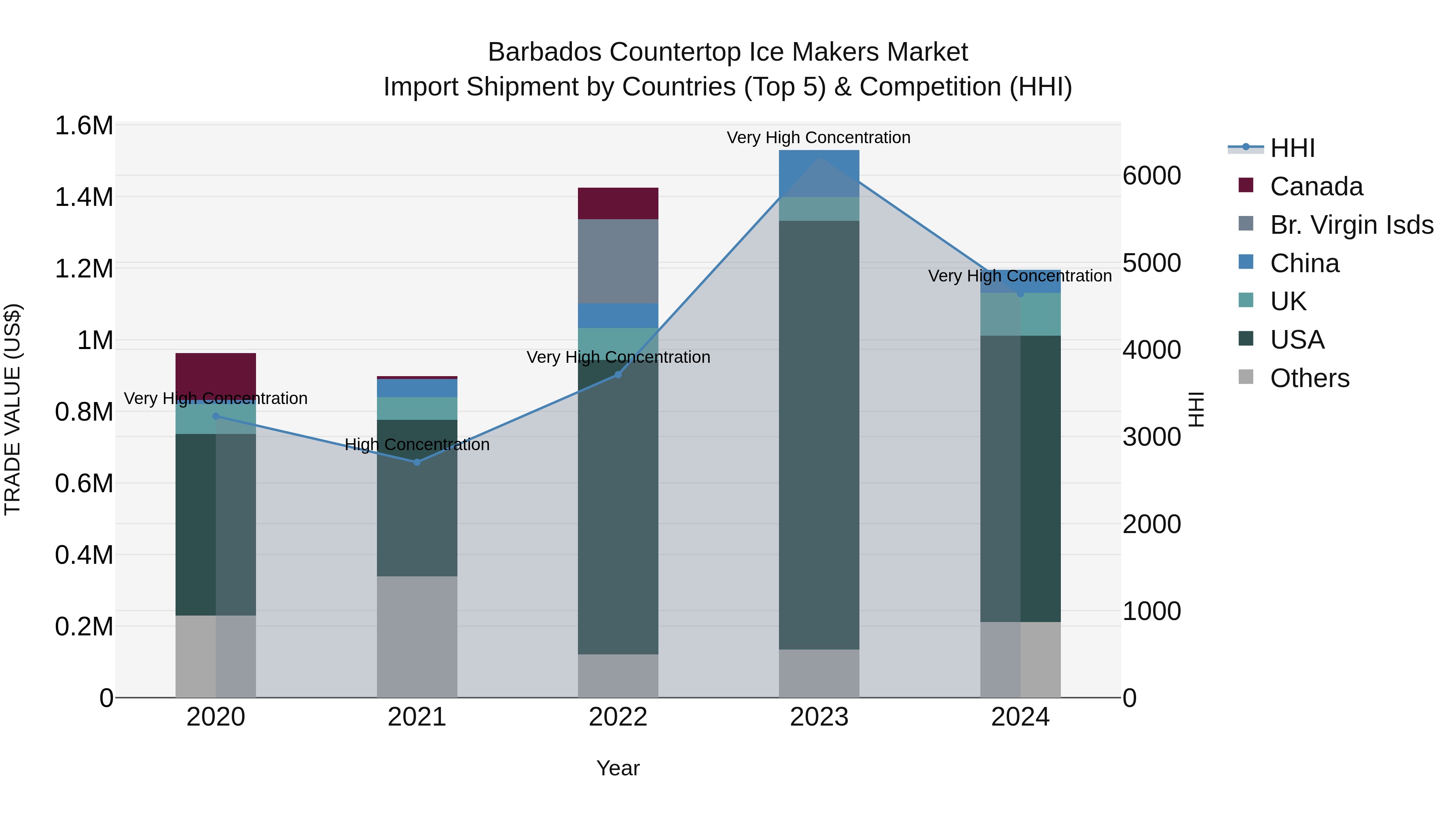The width and height of the screenshot is (1456, 819).
Task: Click the 2023 HHI line peak
Action: point(819,157)
